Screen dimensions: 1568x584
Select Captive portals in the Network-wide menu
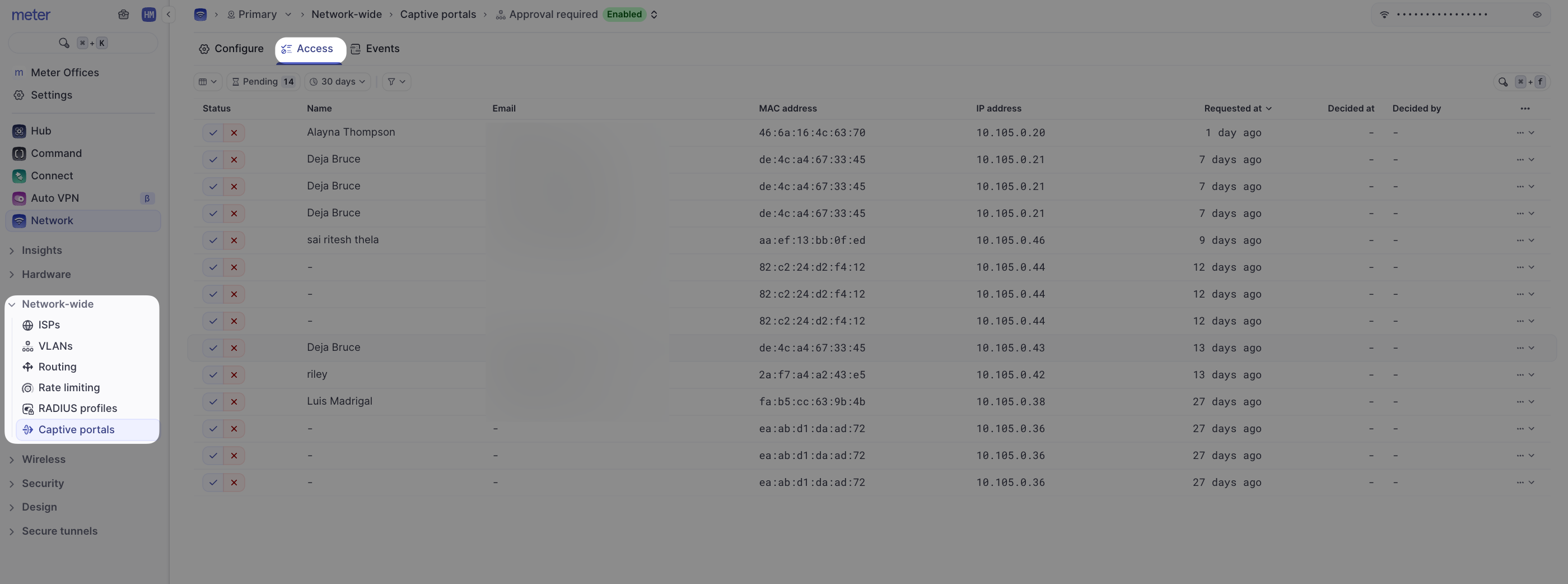click(x=76, y=429)
